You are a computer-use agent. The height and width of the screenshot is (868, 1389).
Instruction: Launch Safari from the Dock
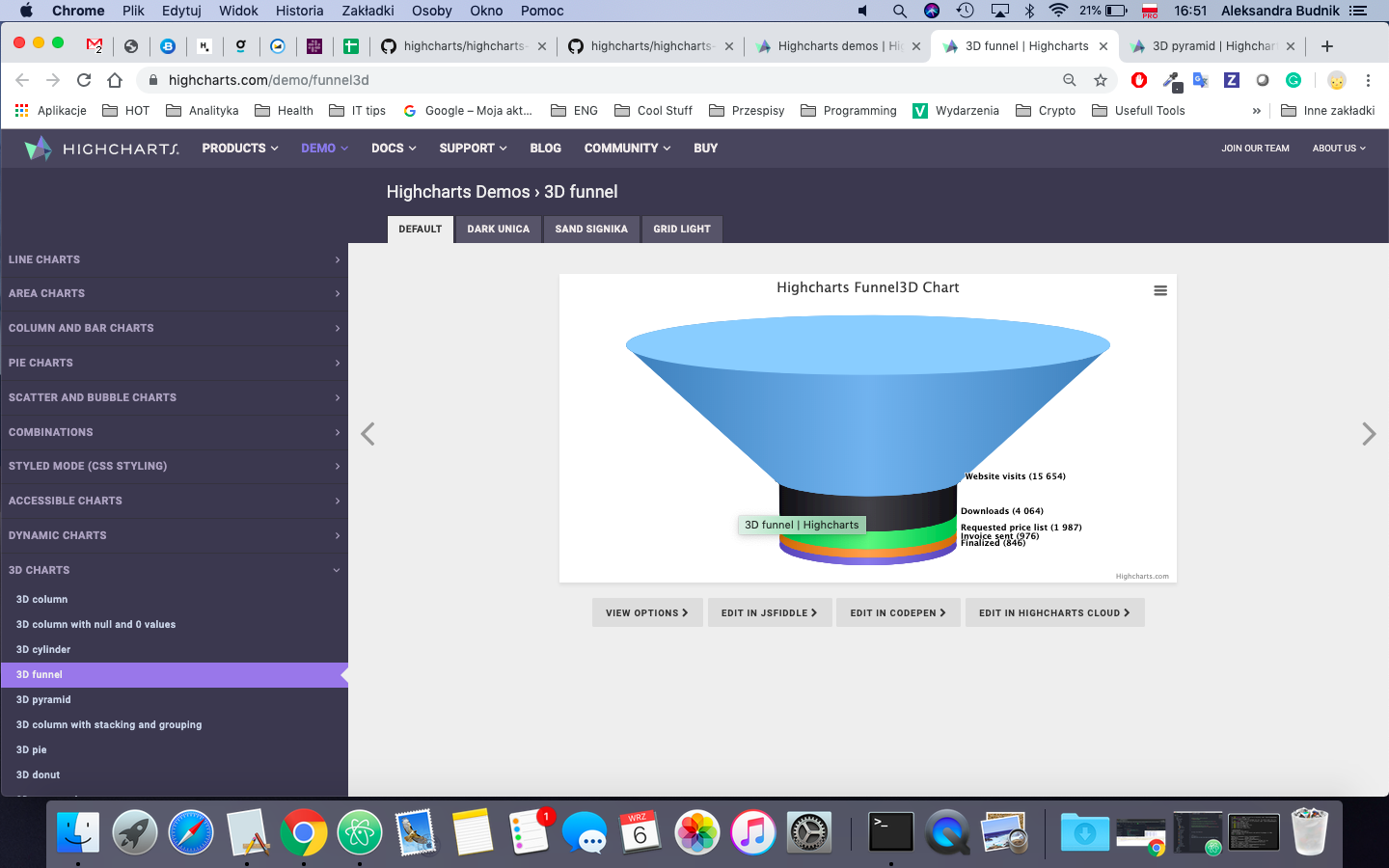tap(191, 832)
